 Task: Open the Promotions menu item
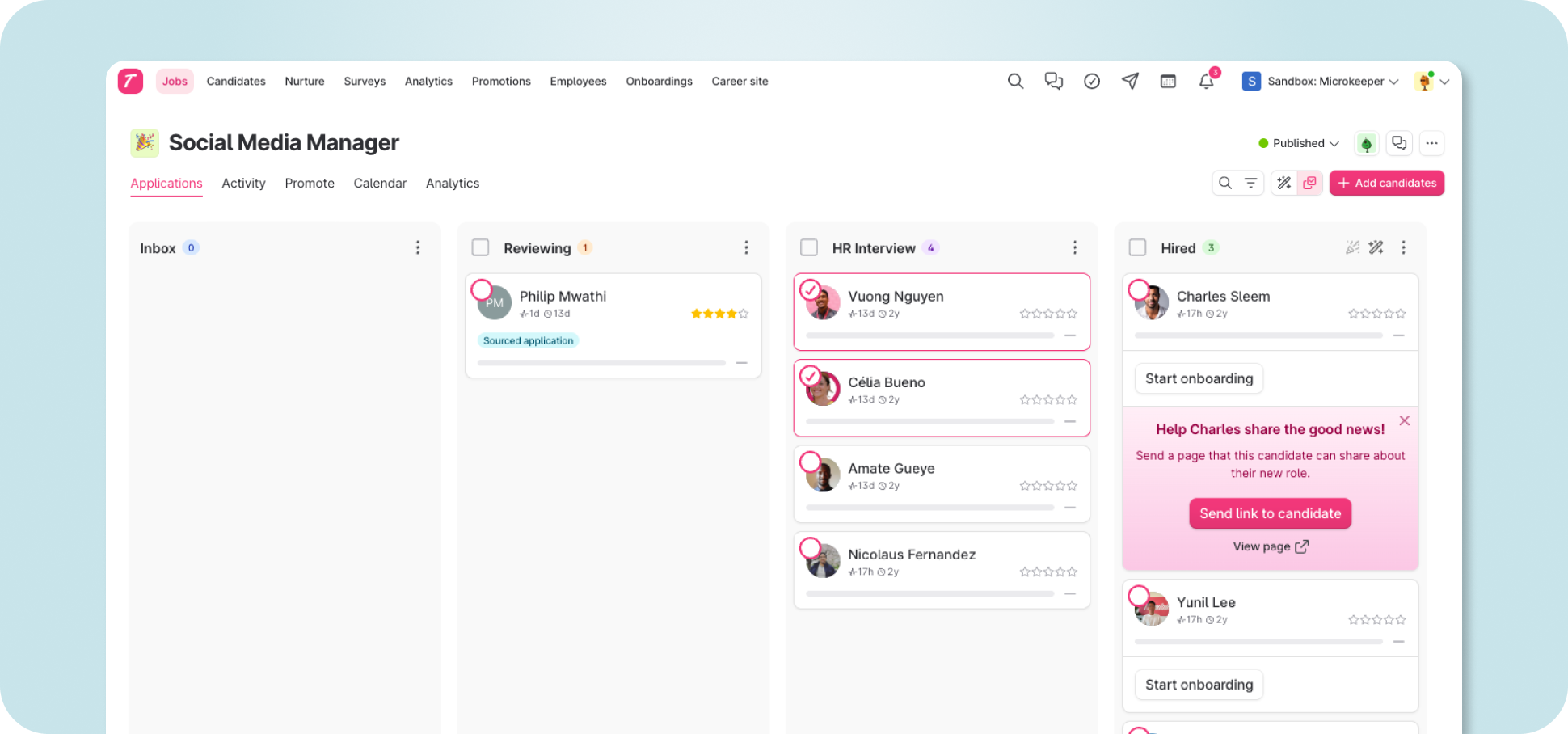(x=501, y=81)
